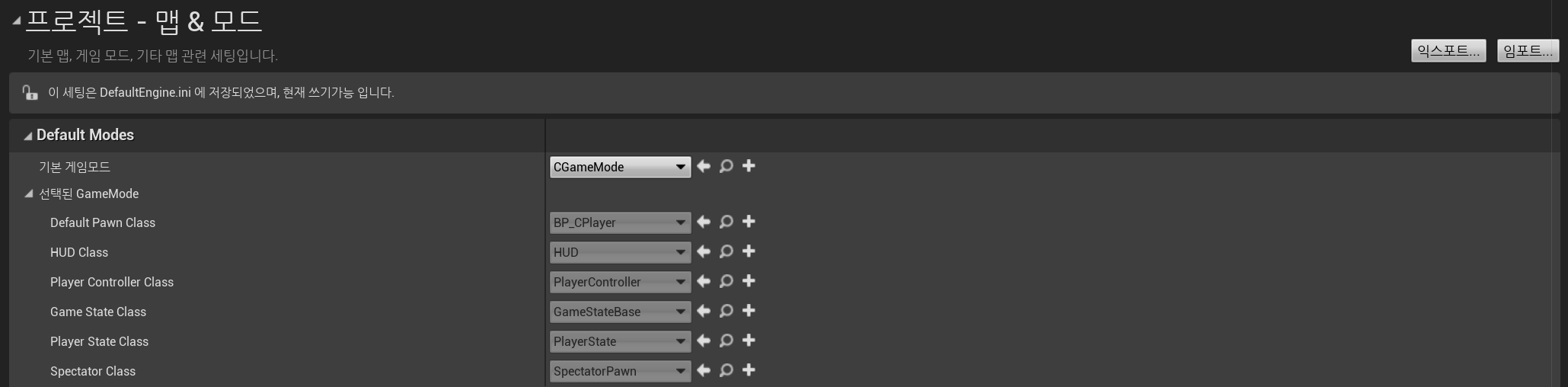Collapse the 선택된 GameMode group
This screenshot has width=1568, height=387.
[x=29, y=194]
